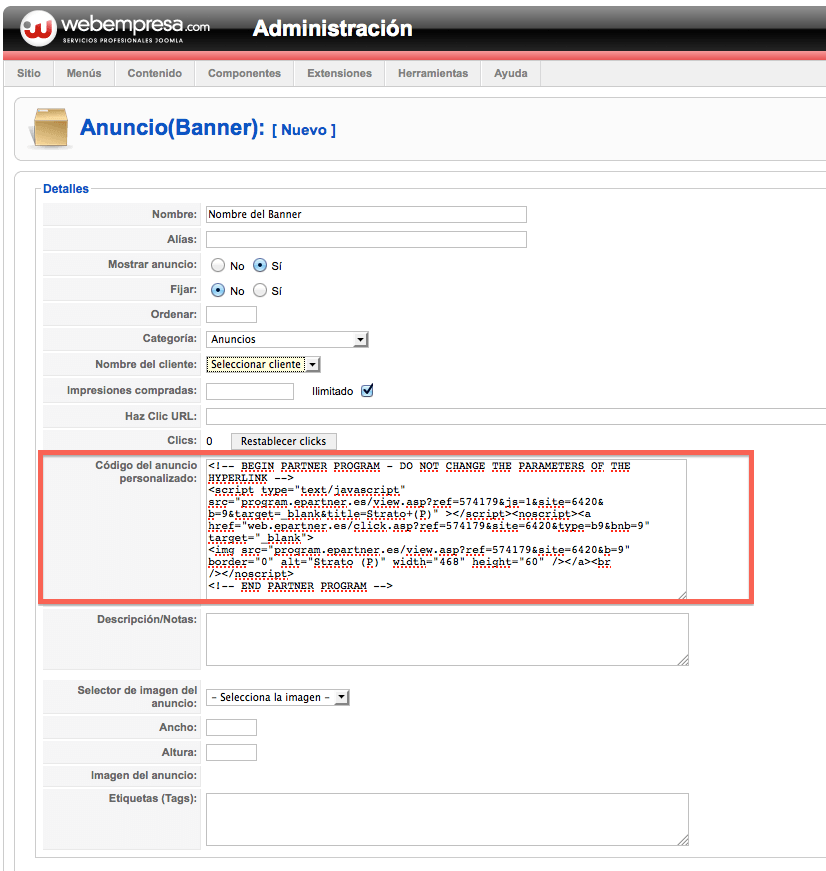Screen dimensions: 826x871
Task: Click the Ancho input field
Action: [231, 727]
